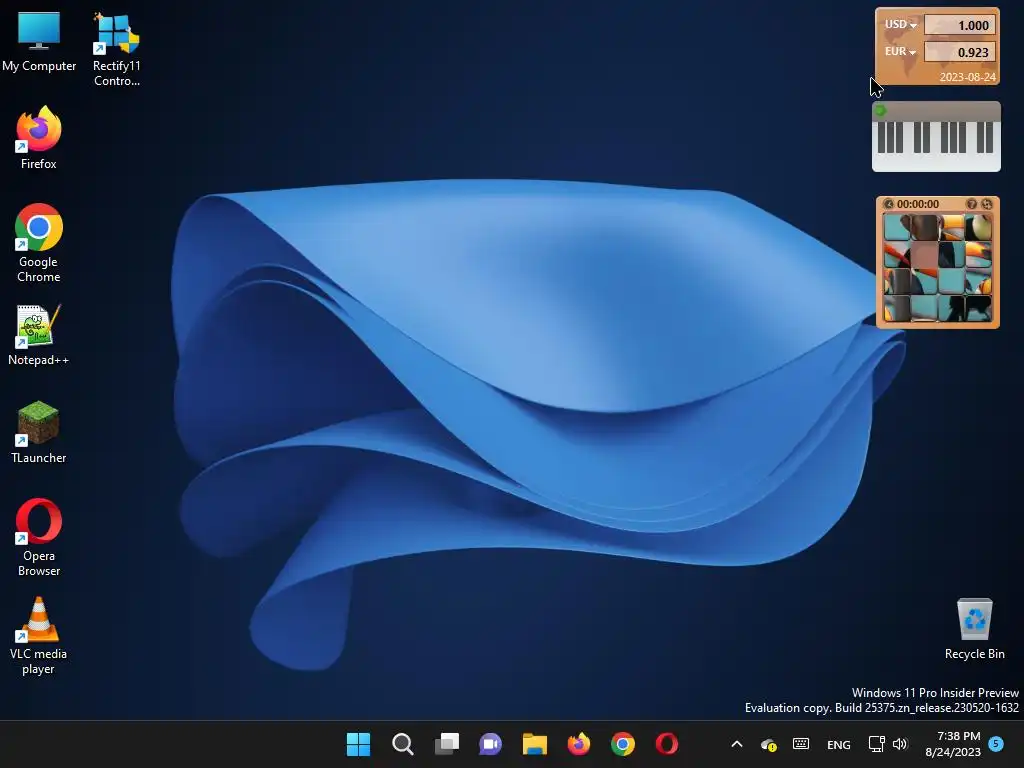Open notification center badge showing 5
1024x768 pixels.
(996, 743)
